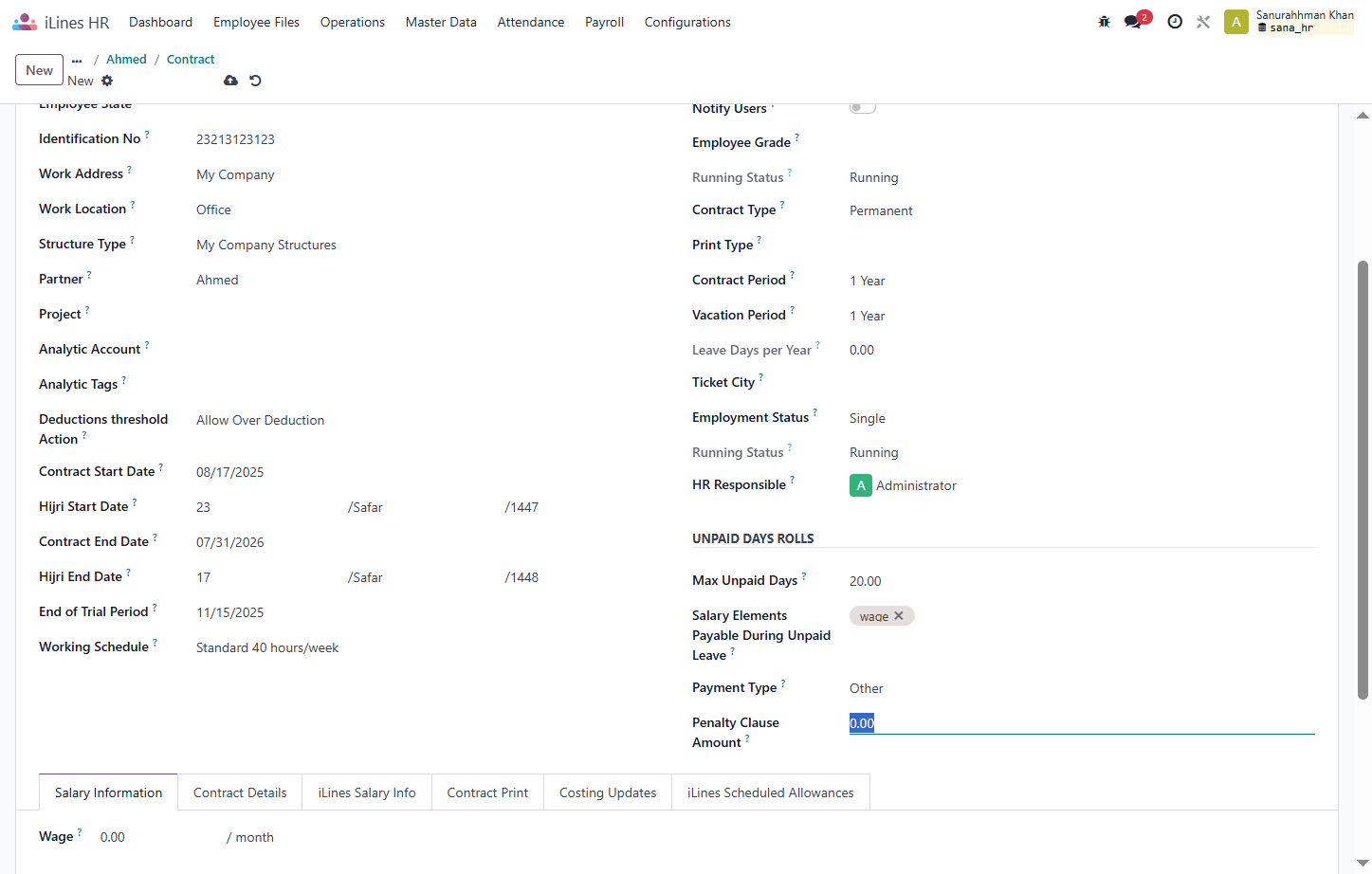The width and height of the screenshot is (1372, 874).
Task: Click the iLines HR app logo
Action: 25,22
